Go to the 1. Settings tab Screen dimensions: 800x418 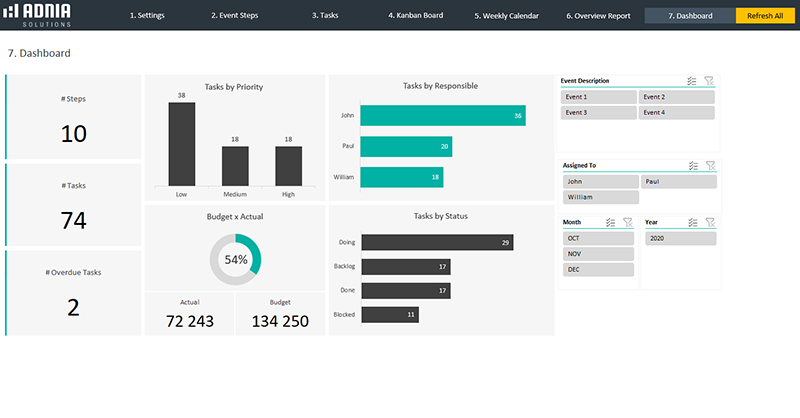(147, 16)
